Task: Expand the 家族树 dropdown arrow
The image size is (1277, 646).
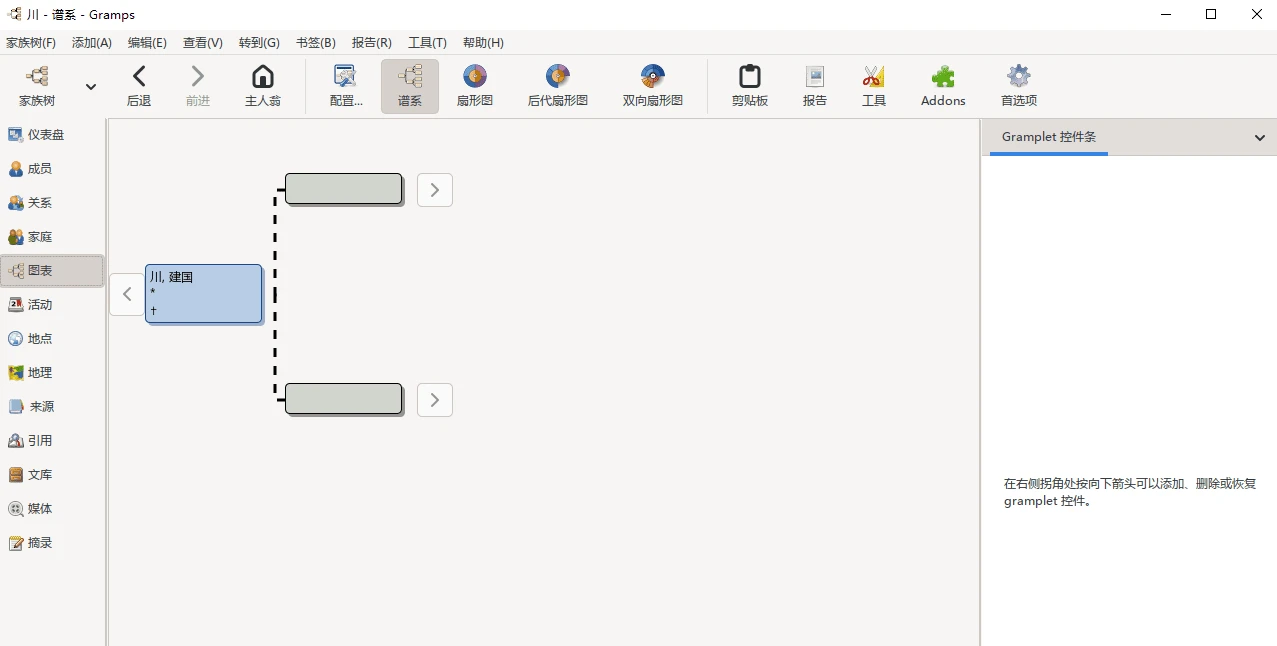Action: [x=91, y=87]
